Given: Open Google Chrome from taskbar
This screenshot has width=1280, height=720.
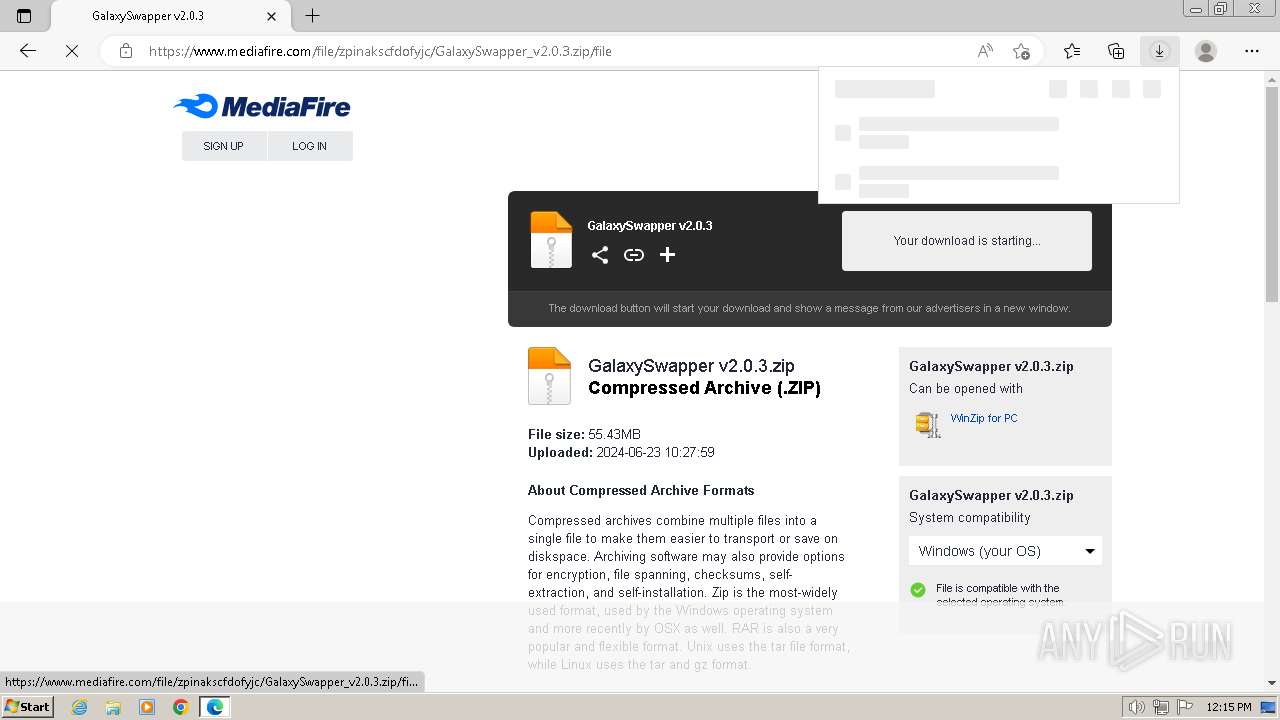Looking at the screenshot, I should click(181, 707).
